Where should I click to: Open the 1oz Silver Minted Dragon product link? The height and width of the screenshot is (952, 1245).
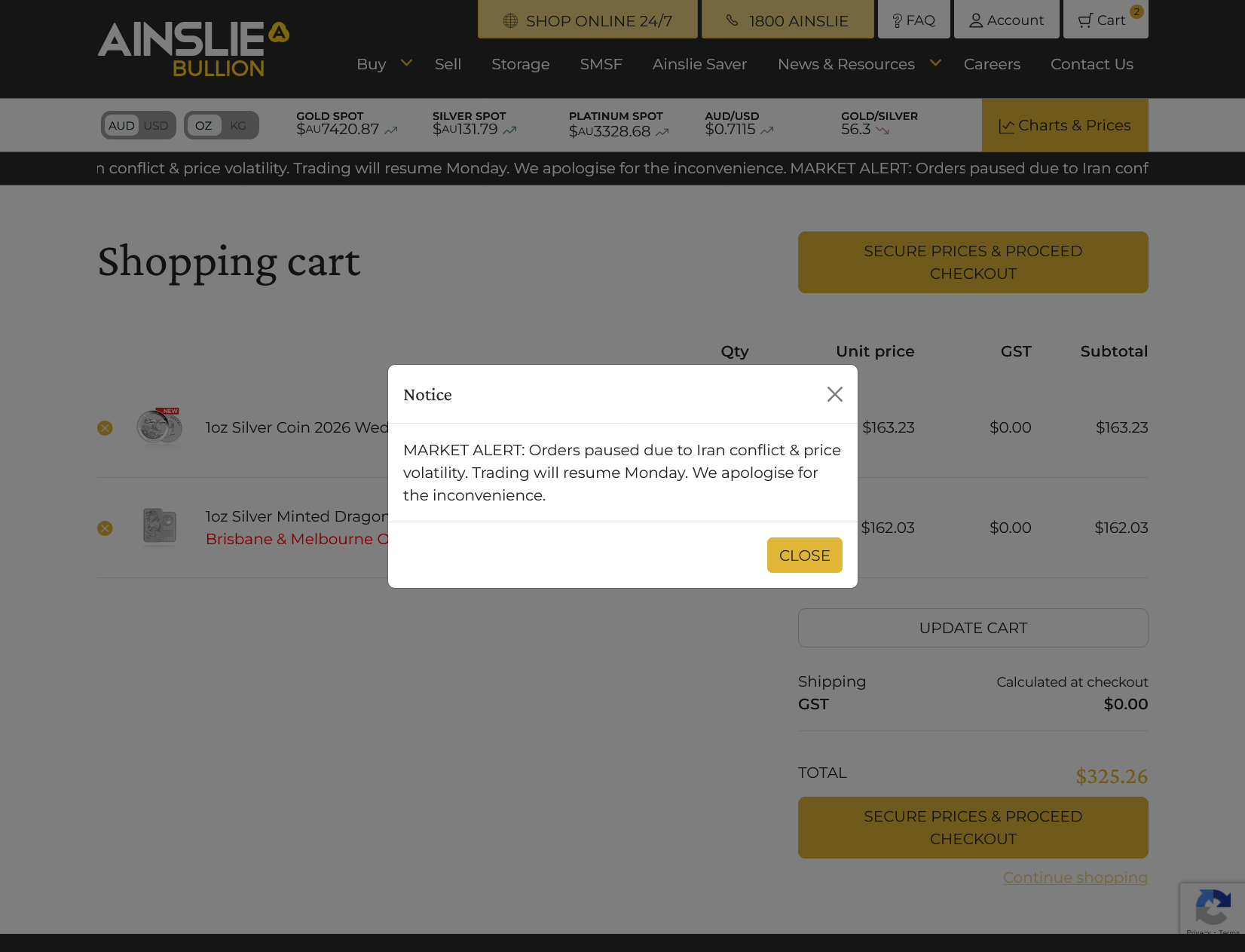click(297, 516)
